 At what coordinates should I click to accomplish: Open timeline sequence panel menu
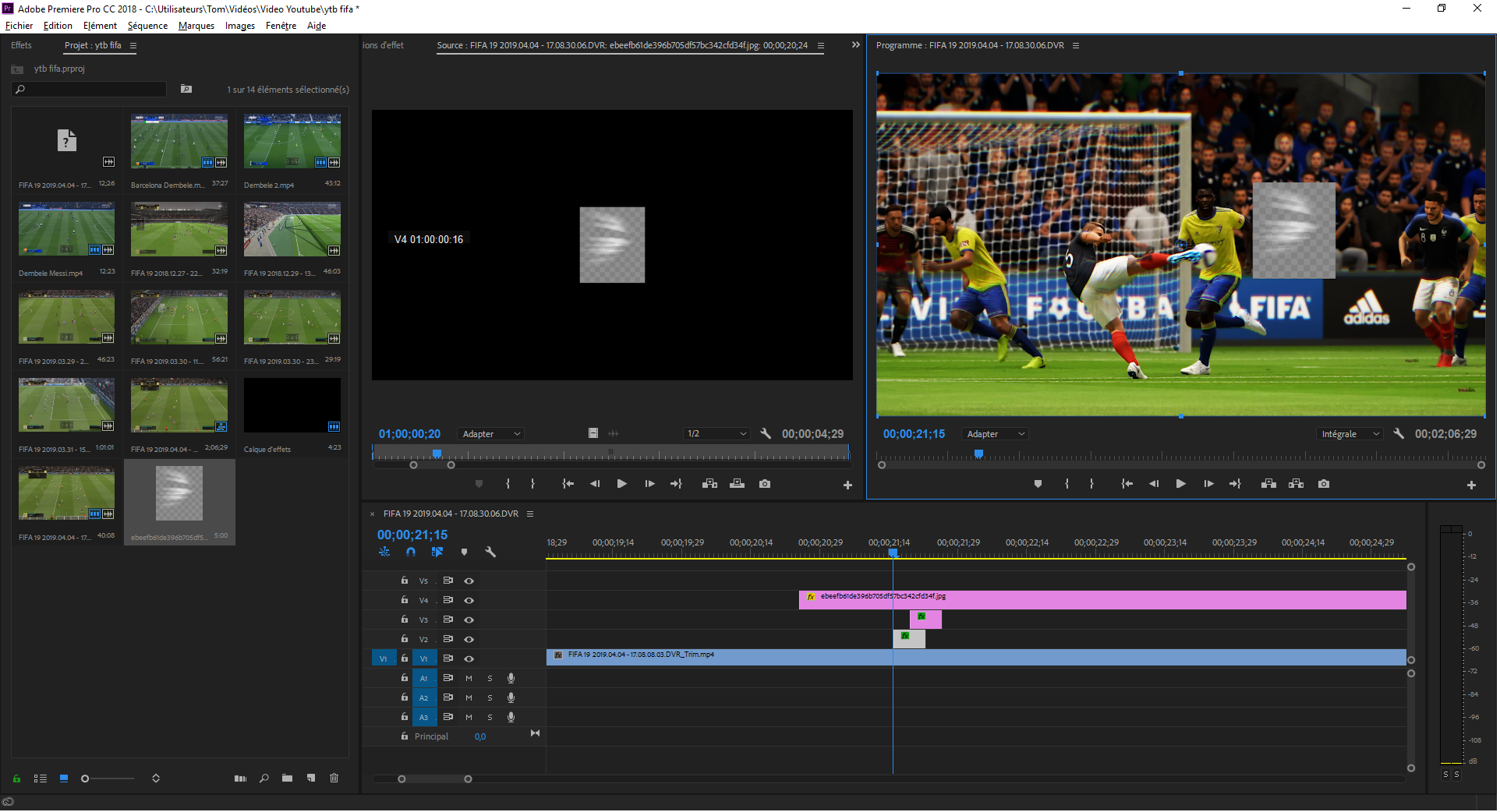click(x=530, y=514)
